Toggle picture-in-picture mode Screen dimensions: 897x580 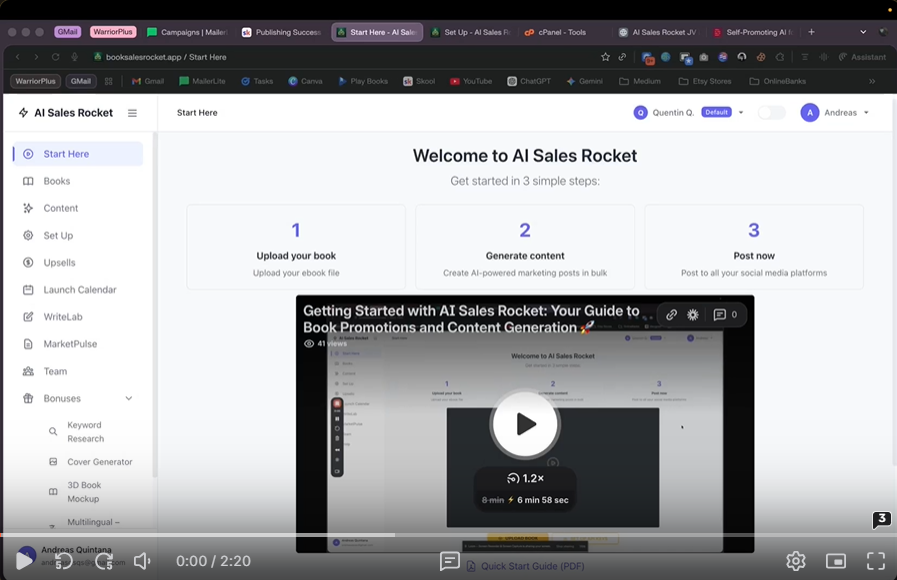coord(836,561)
